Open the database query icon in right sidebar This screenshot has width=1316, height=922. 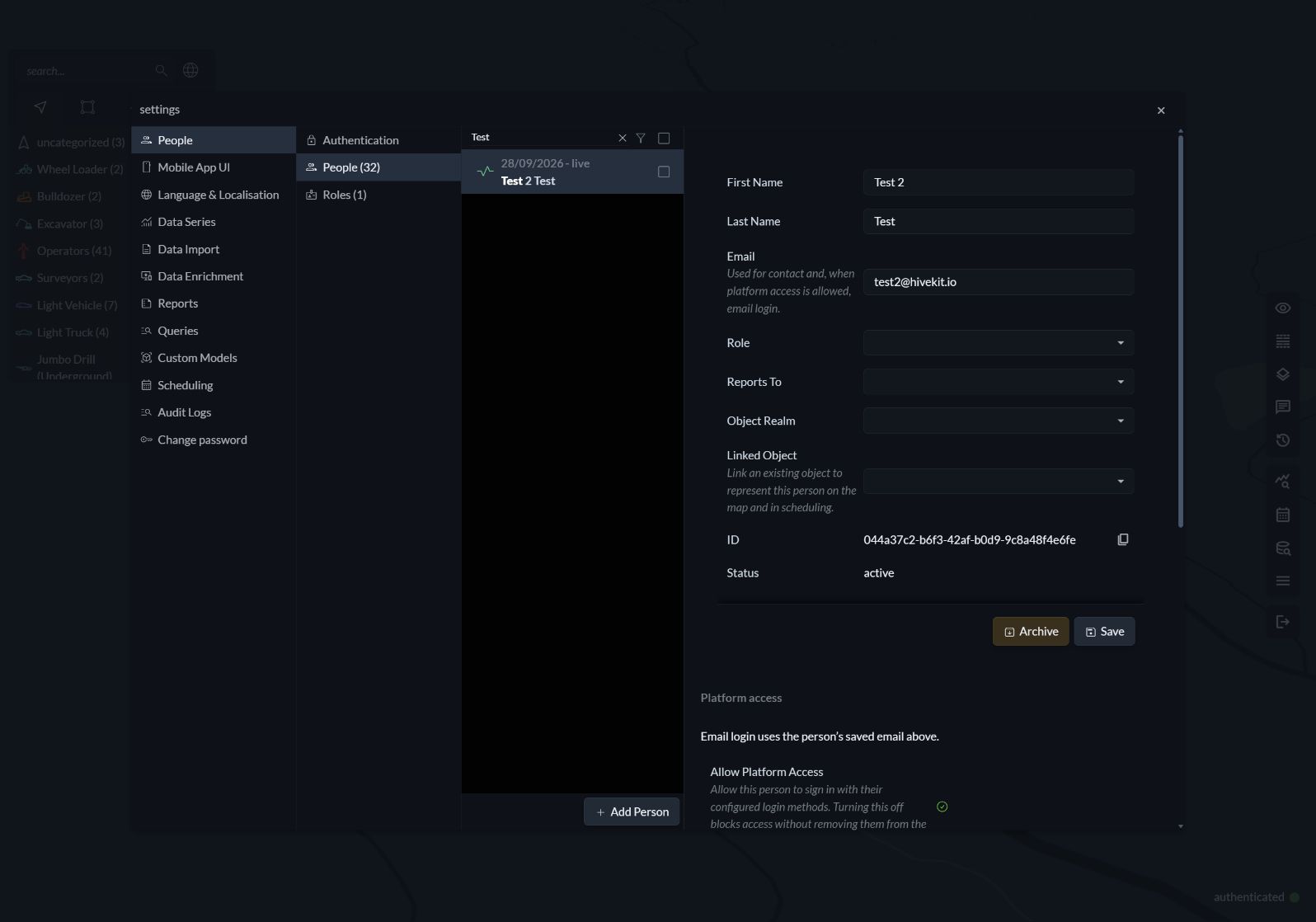(1283, 548)
